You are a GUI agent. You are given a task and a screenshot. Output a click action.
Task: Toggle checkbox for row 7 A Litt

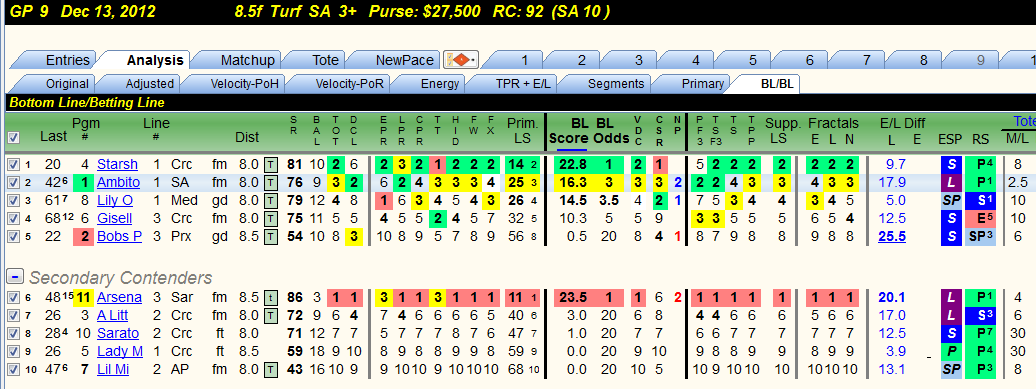pos(14,316)
